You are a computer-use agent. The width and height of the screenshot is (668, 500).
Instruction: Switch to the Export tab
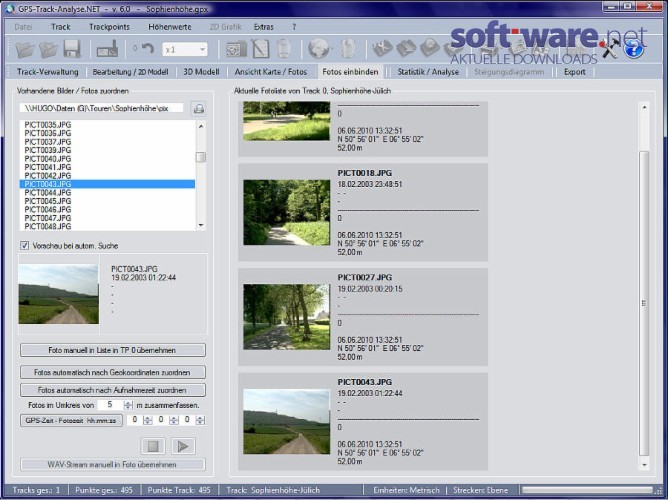(x=574, y=72)
